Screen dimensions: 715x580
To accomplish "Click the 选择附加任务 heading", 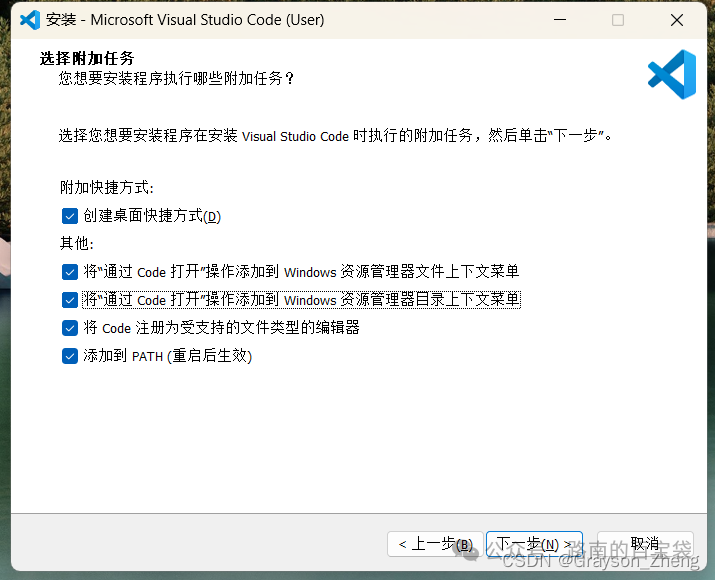I will click(x=87, y=58).
